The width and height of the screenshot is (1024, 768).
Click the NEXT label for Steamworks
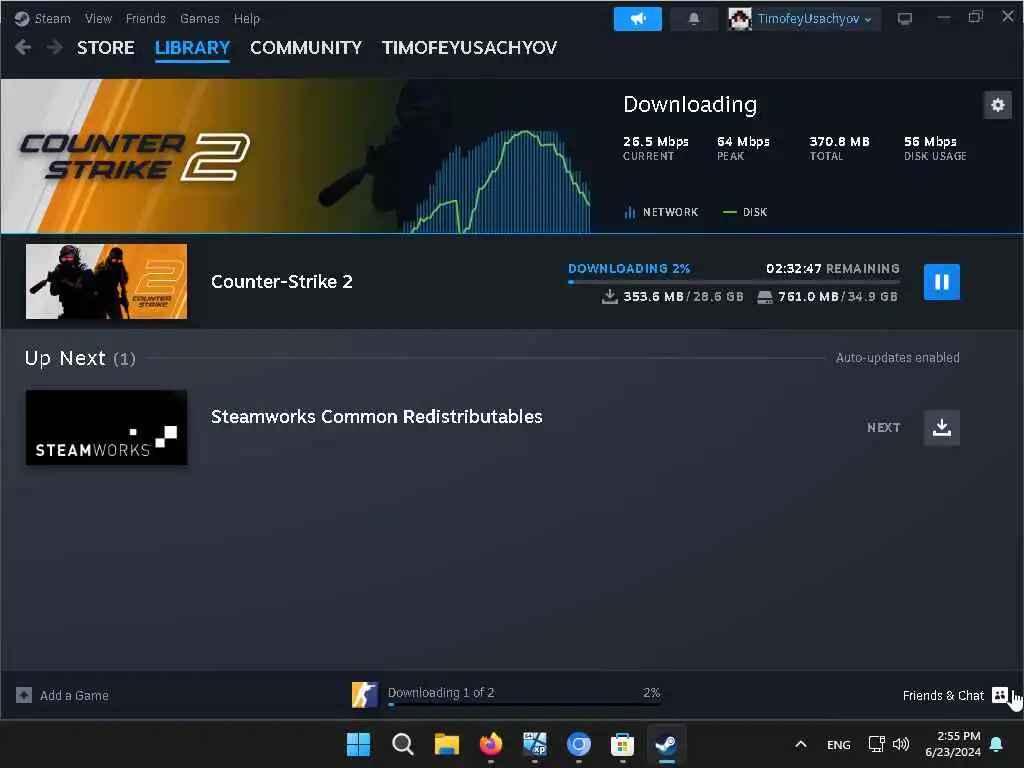point(884,428)
